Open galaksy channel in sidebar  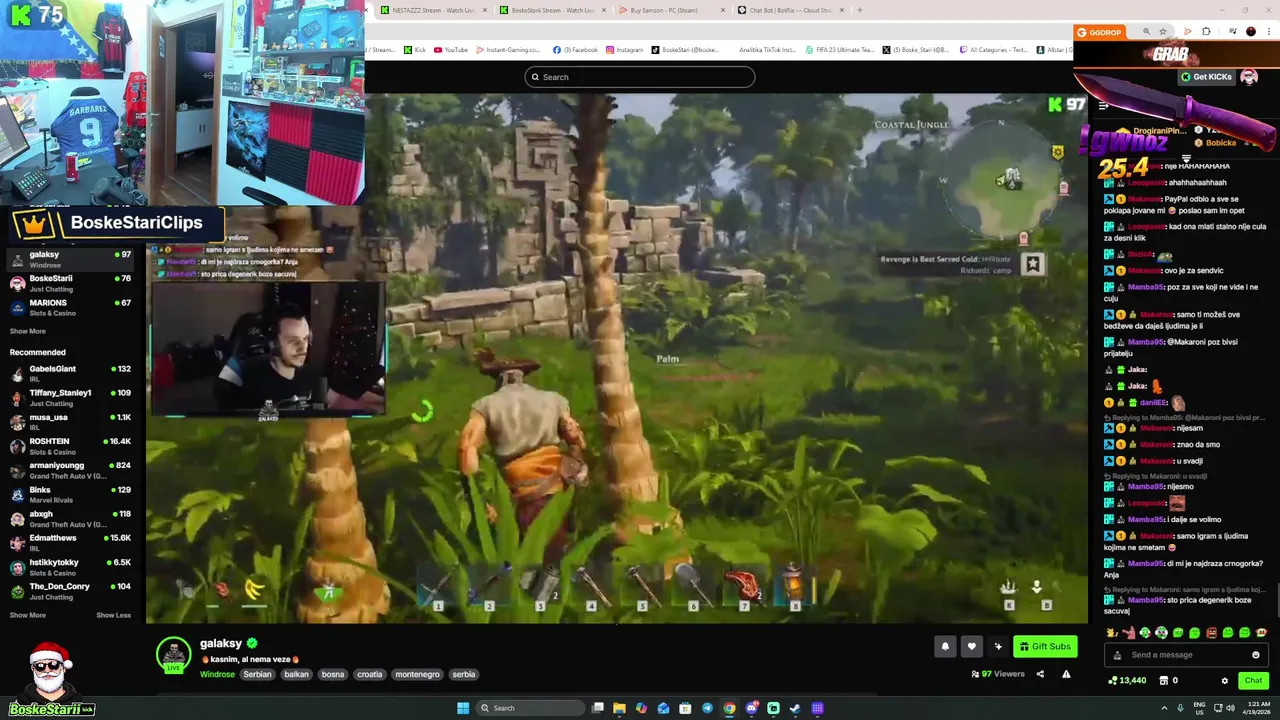click(x=70, y=259)
